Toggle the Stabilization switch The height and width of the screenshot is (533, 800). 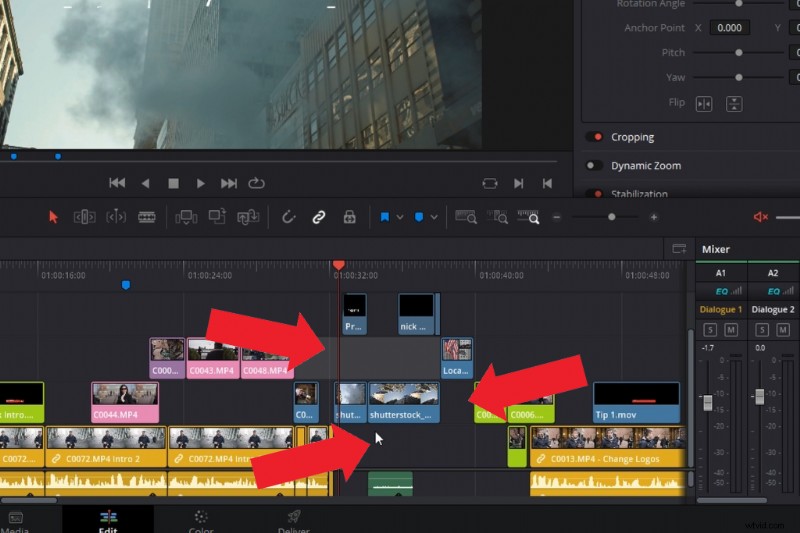pyautogui.click(x=594, y=193)
